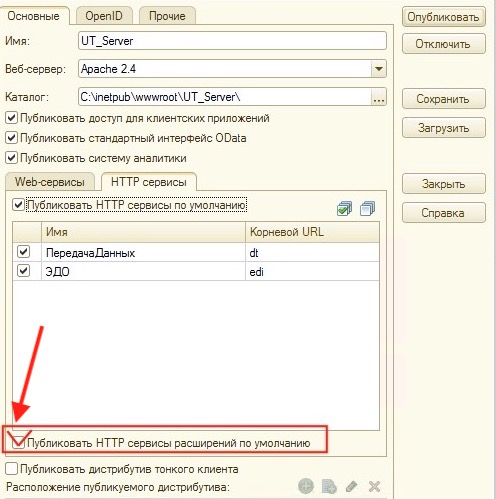
Task: Expand the Веб-сервер dropdown arrow
Action: pos(379,69)
